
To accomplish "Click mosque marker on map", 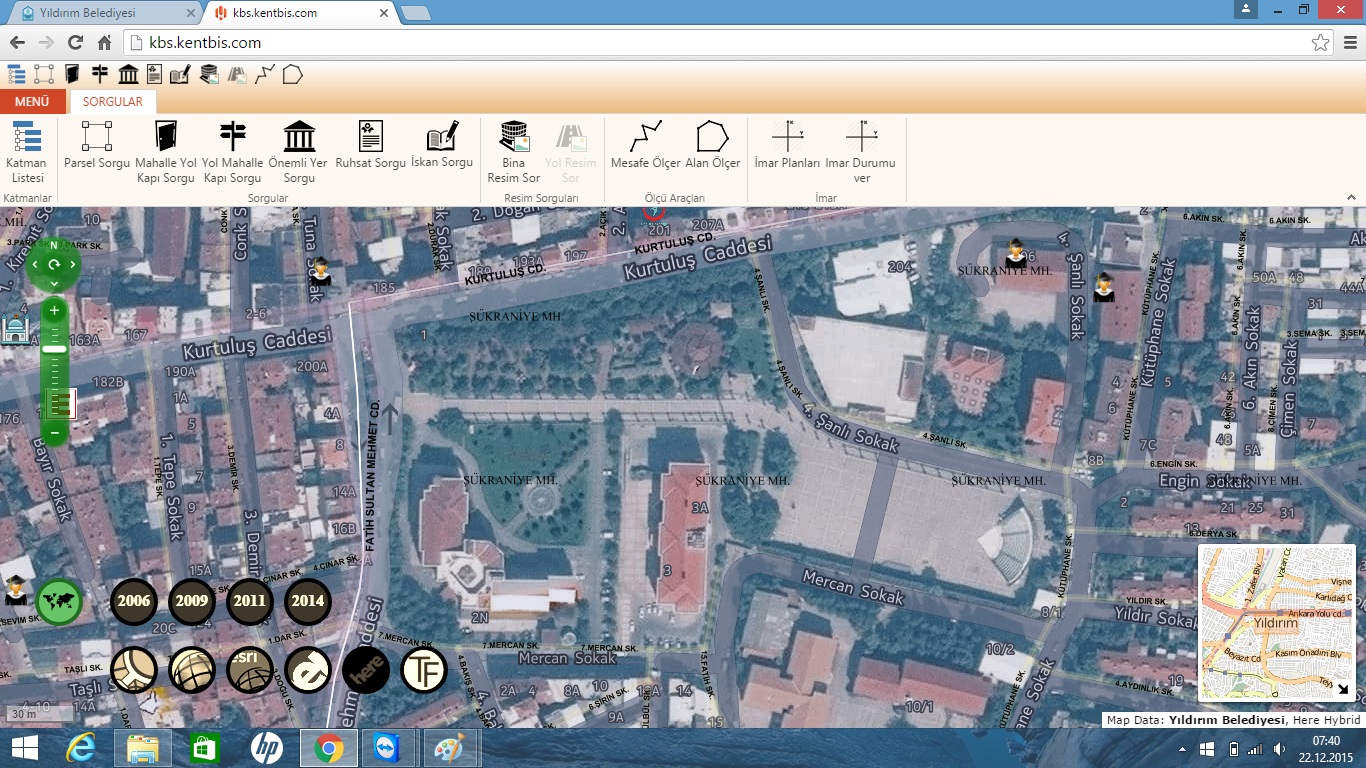I will coord(14,327).
